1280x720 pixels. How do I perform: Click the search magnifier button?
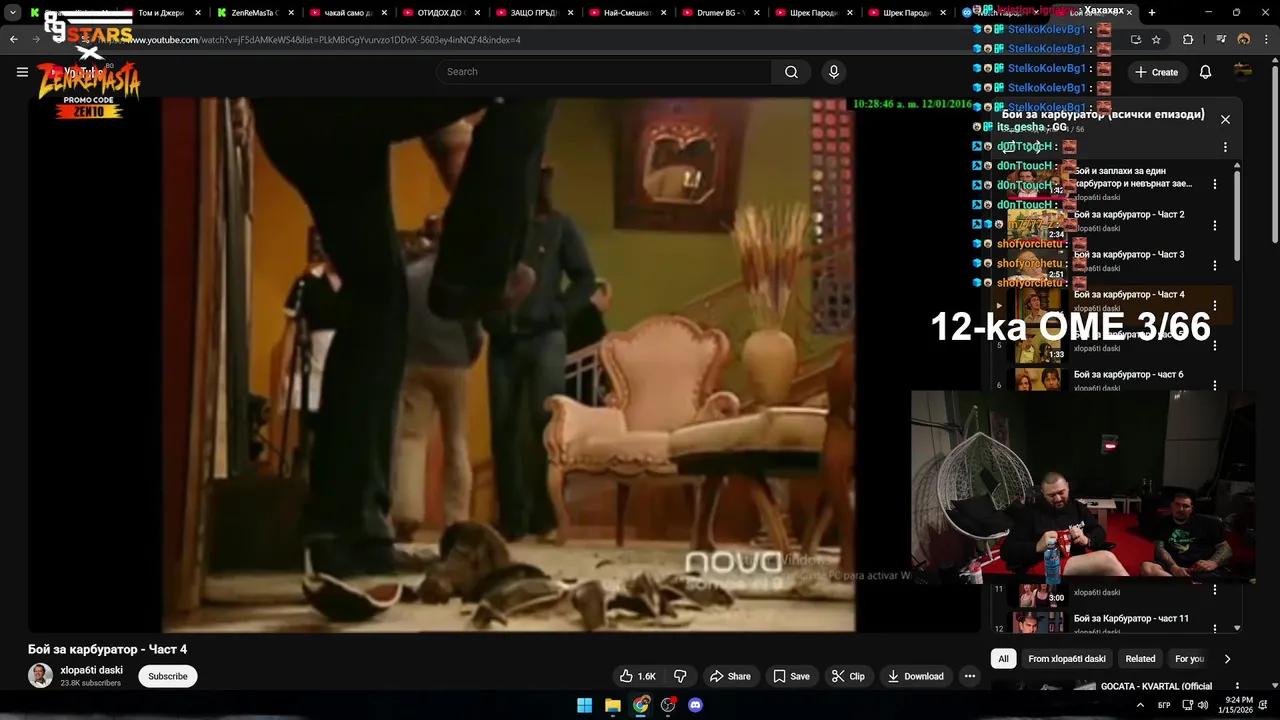[x=791, y=72]
